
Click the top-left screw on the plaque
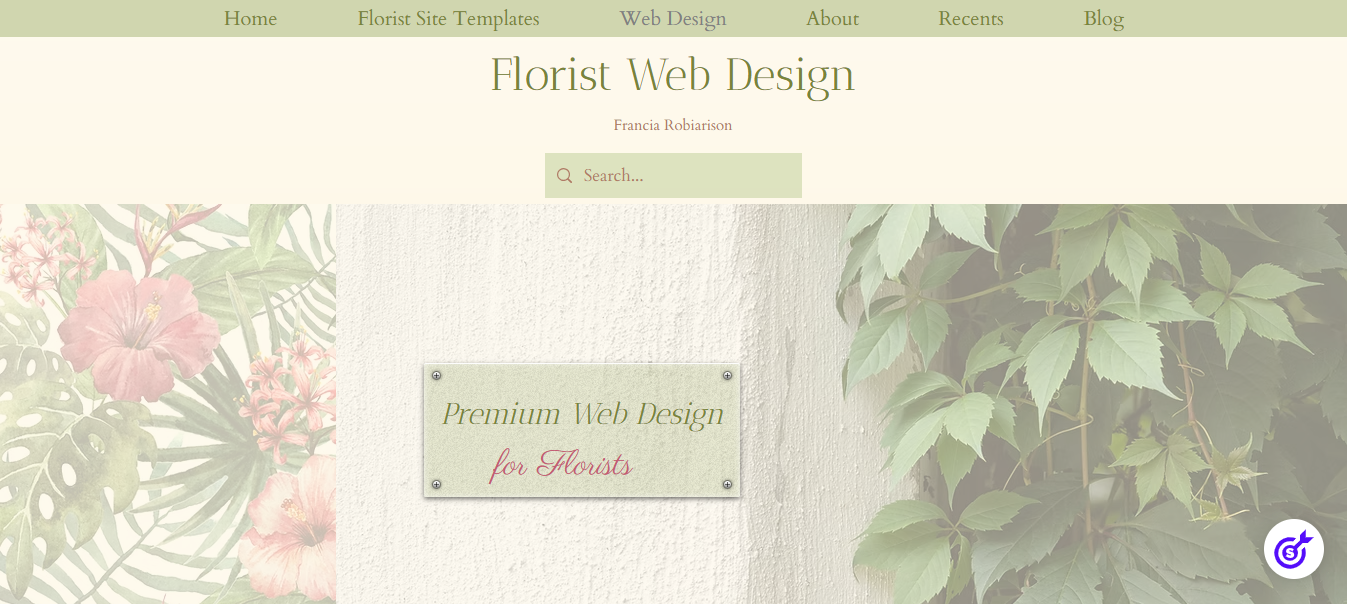point(436,375)
